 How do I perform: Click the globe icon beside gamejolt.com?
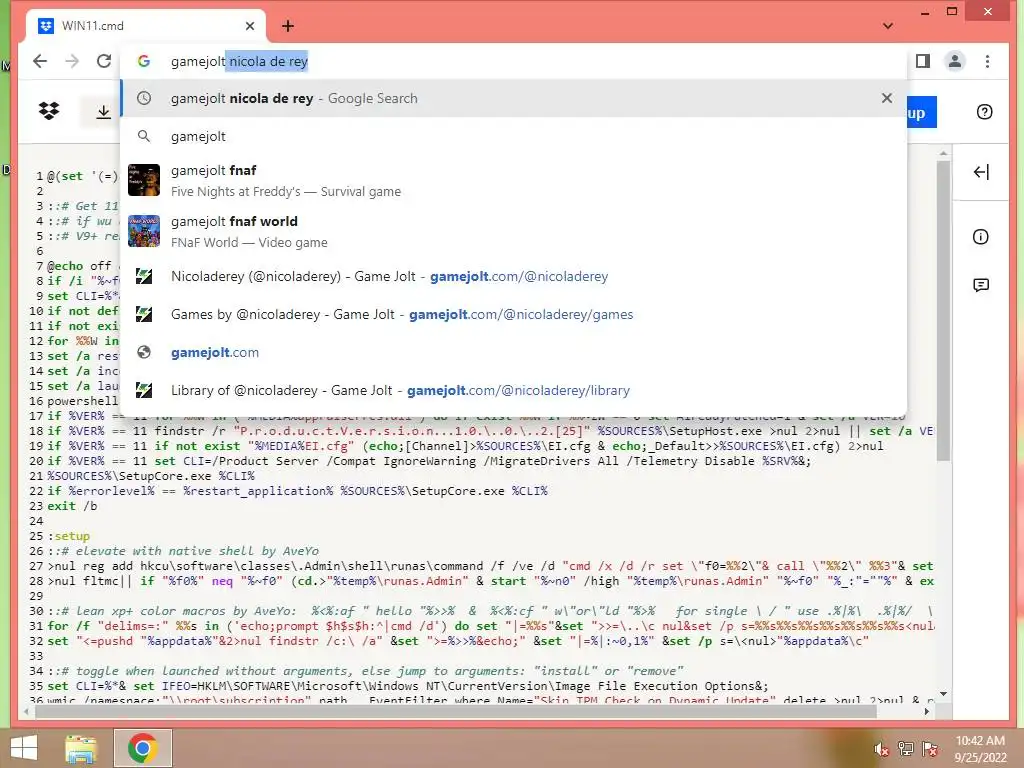click(x=144, y=352)
